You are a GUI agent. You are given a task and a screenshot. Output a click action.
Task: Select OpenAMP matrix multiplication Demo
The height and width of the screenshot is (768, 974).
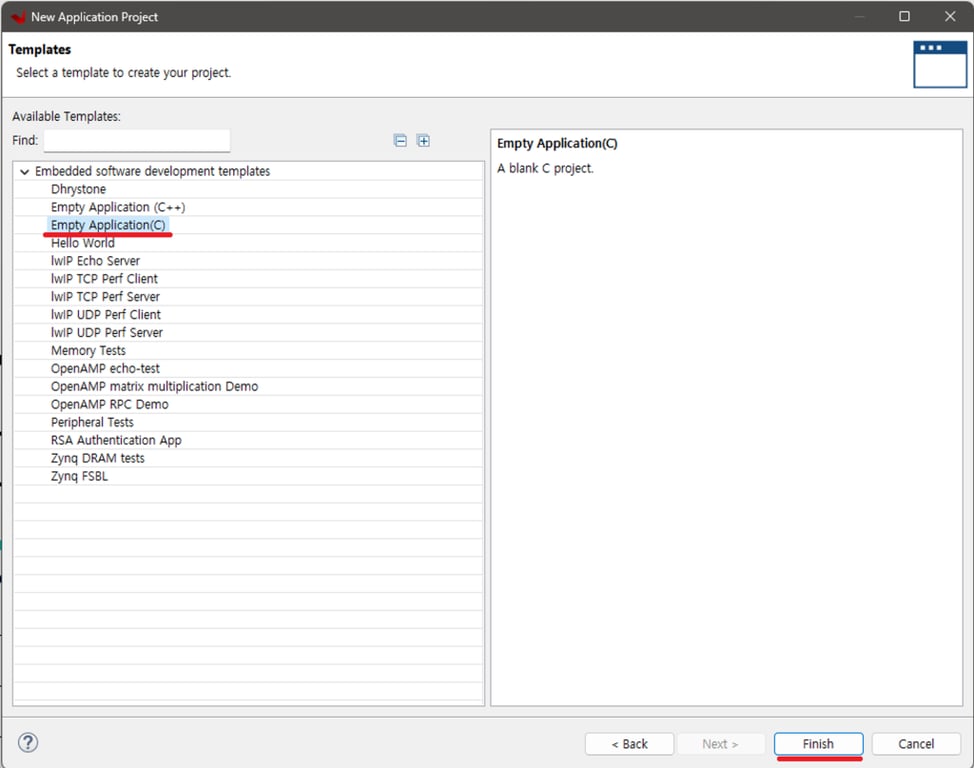[154, 386]
